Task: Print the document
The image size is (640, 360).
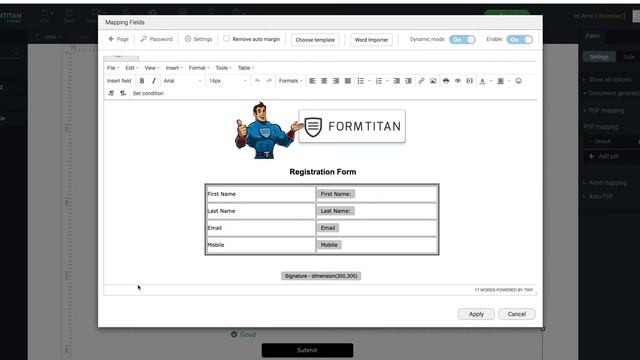Action: 446,81
